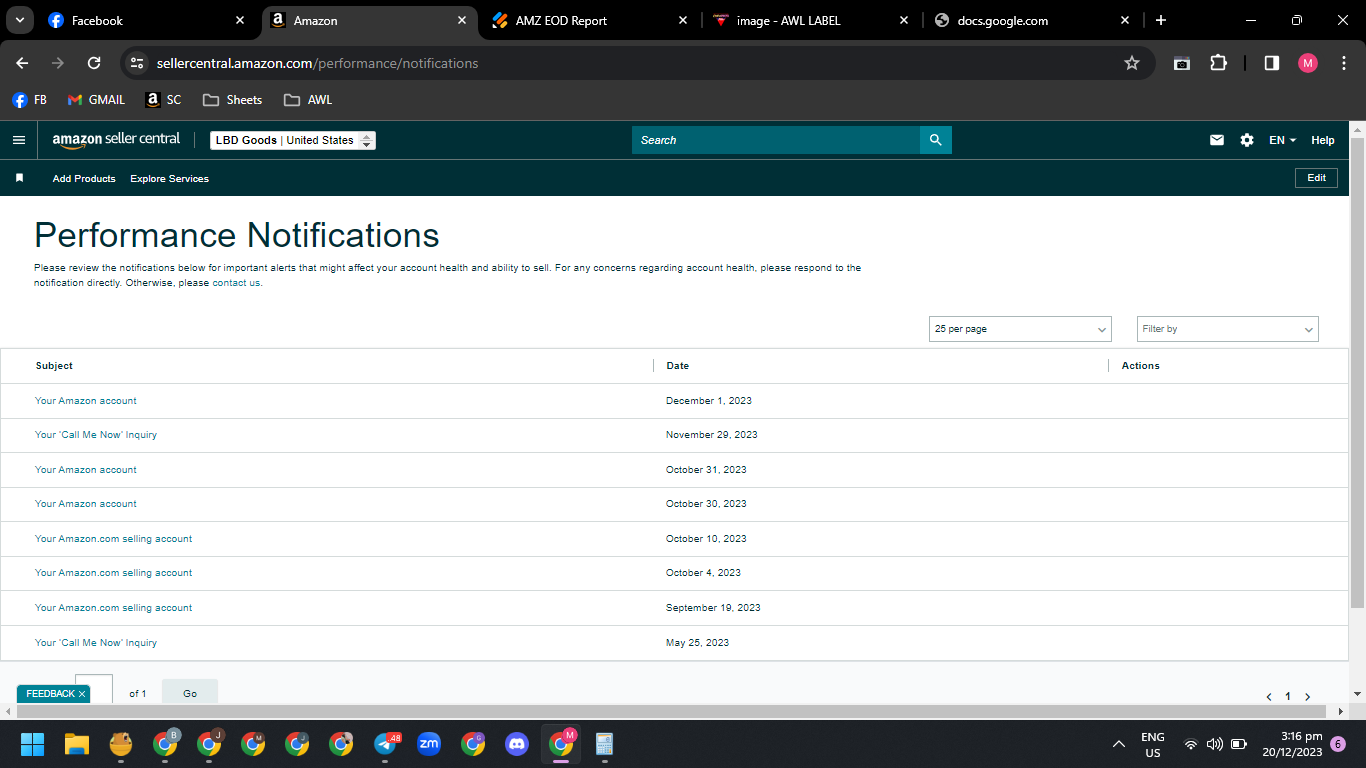Screen dimensions: 1366x768
Task: Close the AMZ EOD Report tab
Action: coord(683,20)
